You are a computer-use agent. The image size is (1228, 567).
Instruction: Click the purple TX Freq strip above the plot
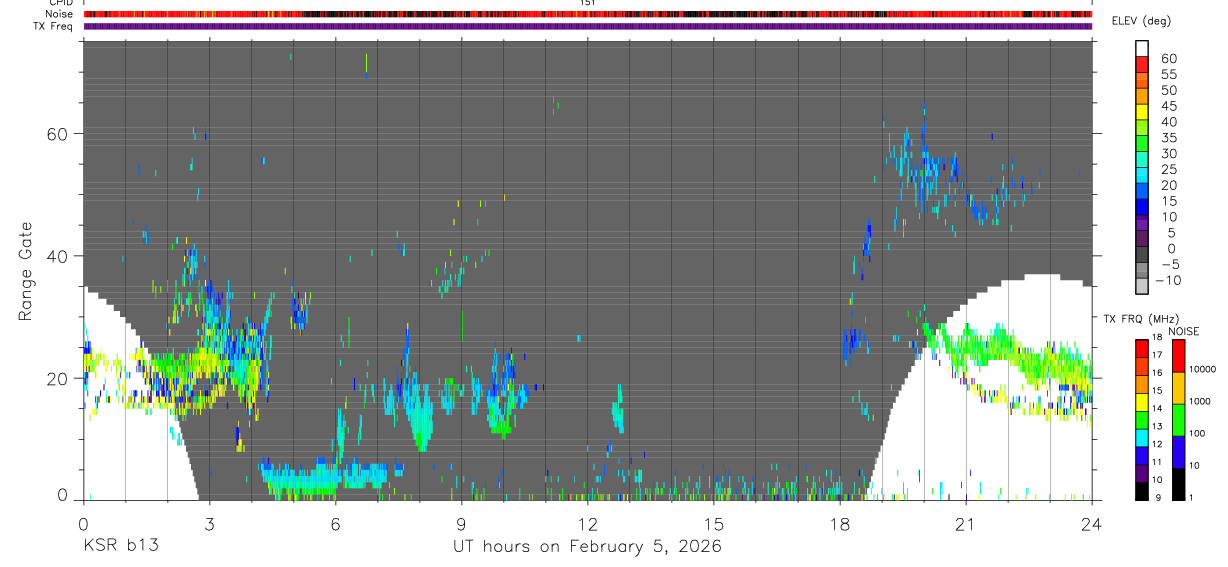pos(588,26)
